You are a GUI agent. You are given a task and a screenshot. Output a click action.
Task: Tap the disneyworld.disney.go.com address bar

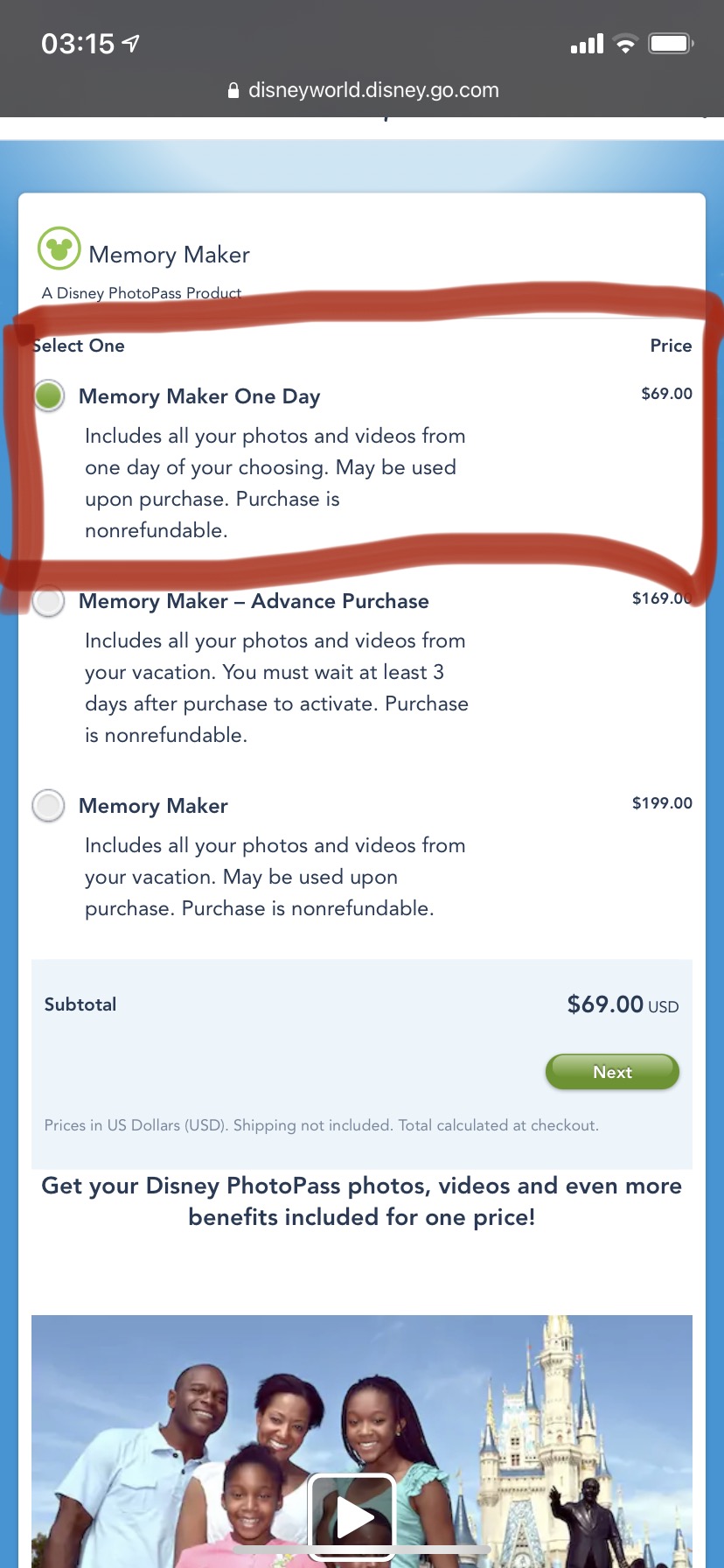click(x=372, y=90)
